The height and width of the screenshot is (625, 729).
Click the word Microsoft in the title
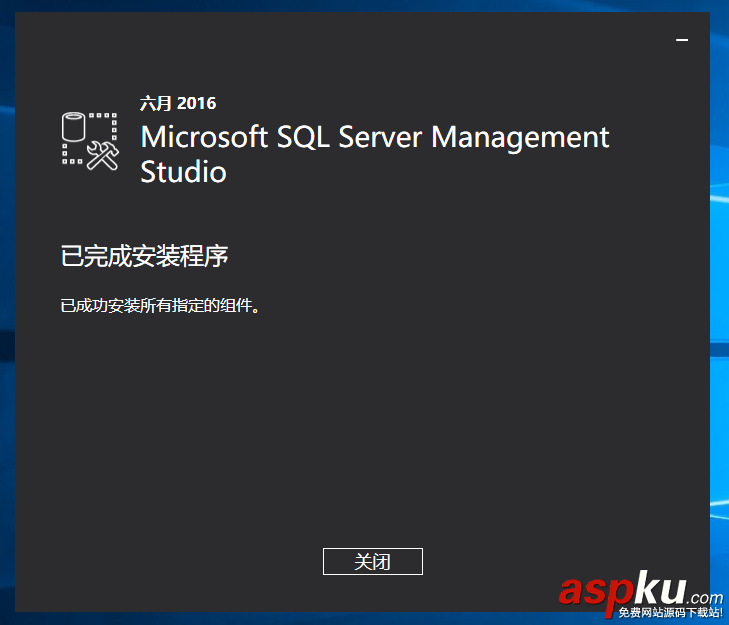(x=204, y=137)
